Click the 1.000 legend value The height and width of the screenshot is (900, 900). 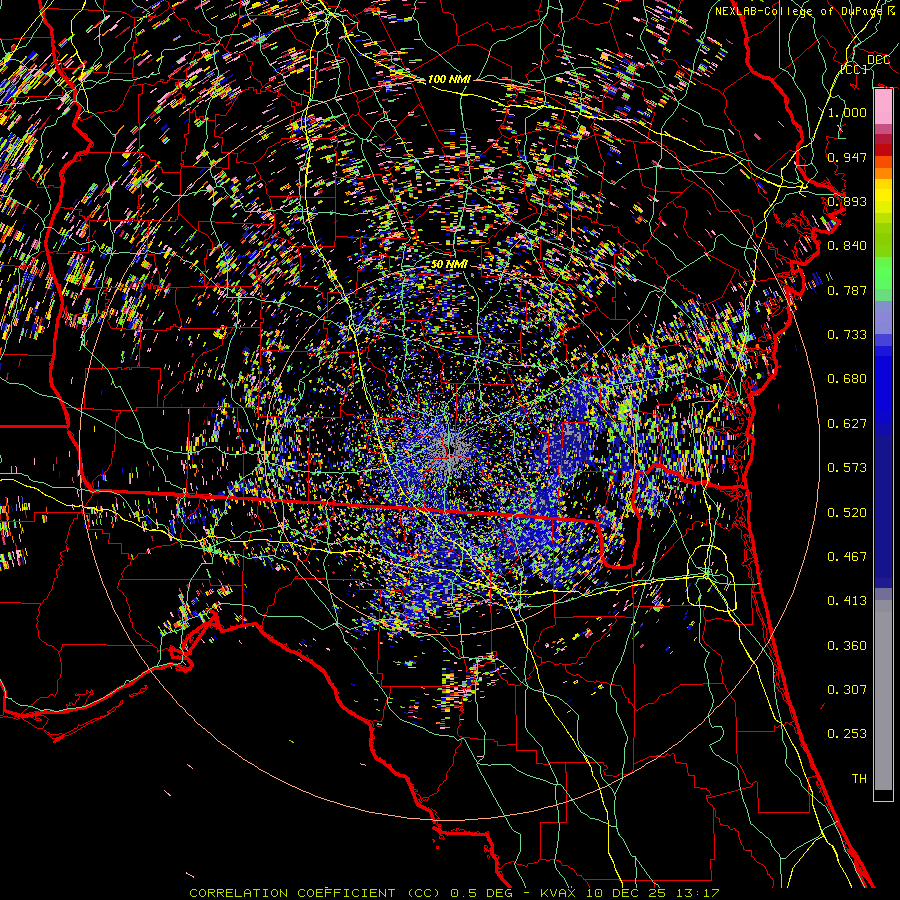tap(847, 112)
